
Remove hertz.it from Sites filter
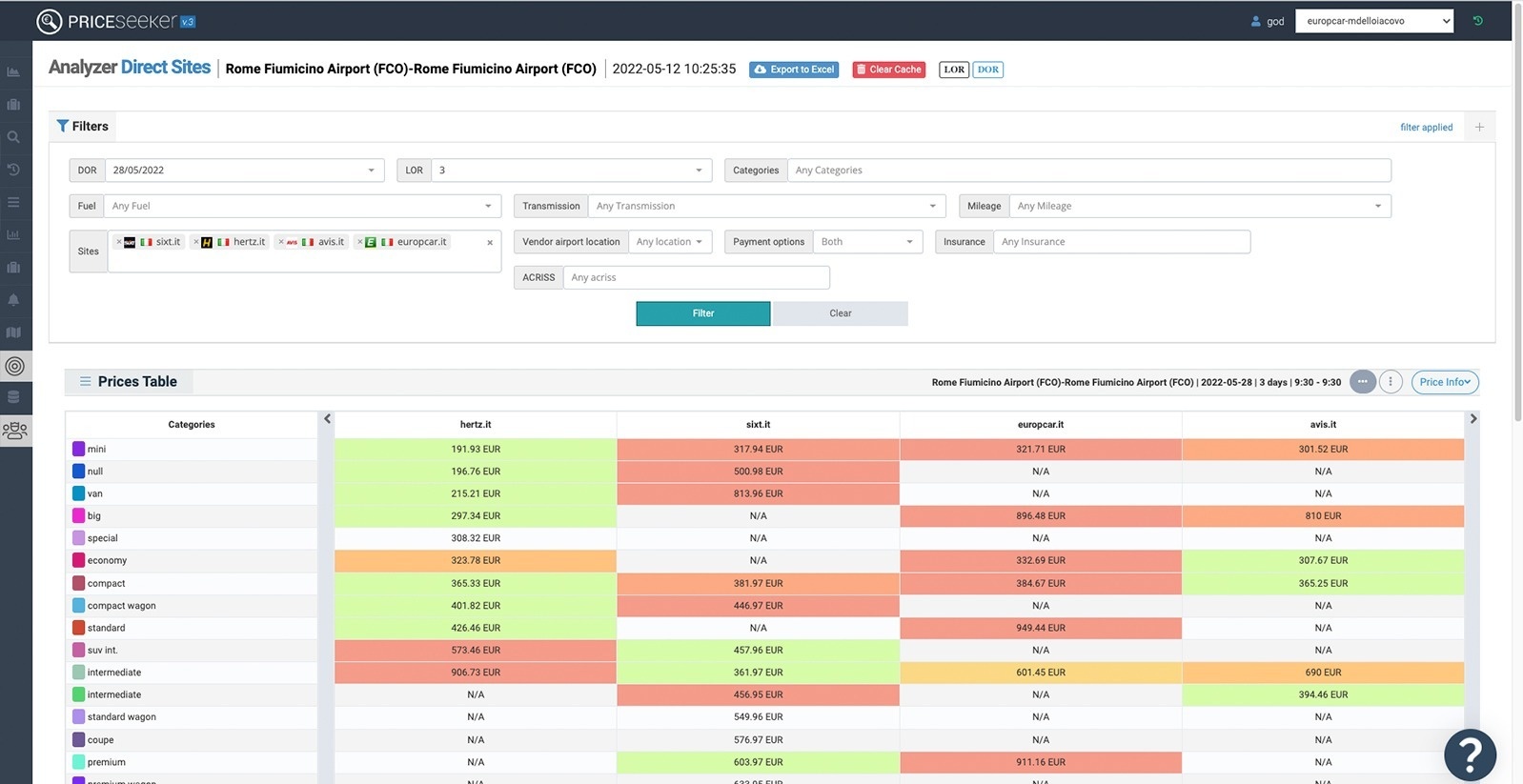coord(196,242)
